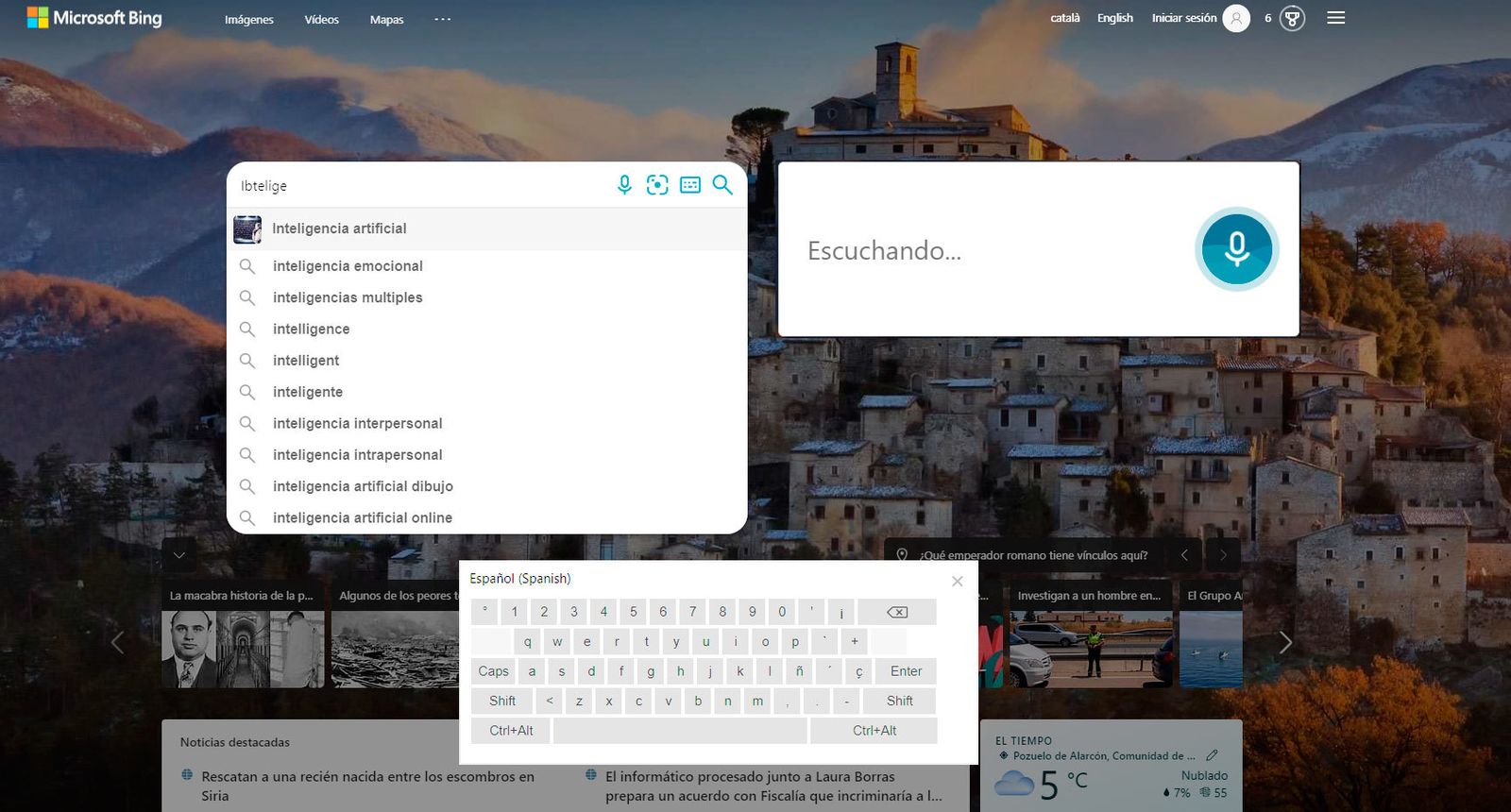Screen dimensions: 1511x812
Task: Switch language to English
Action: pos(1115,18)
